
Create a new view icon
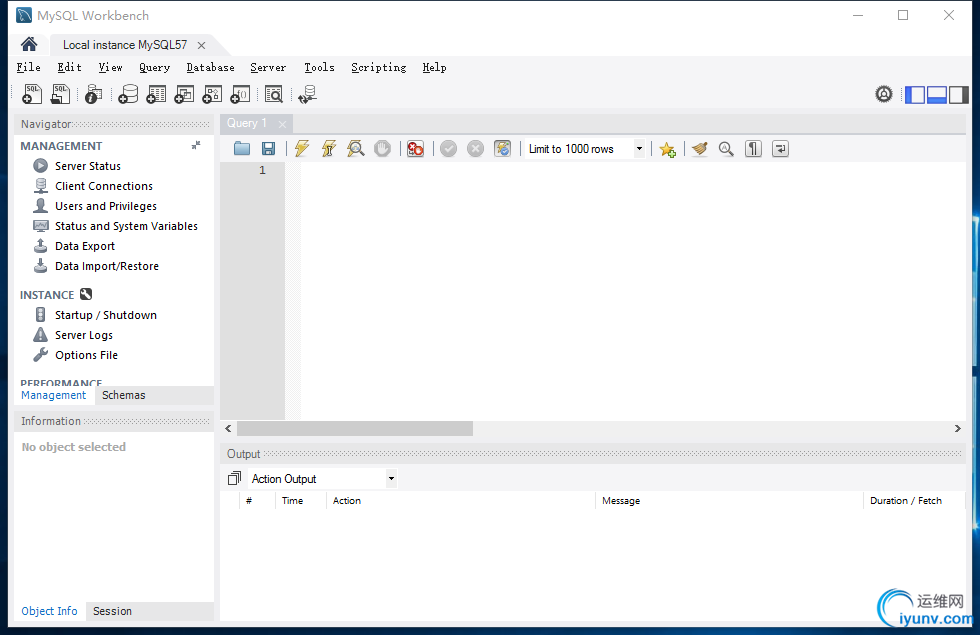pos(184,94)
